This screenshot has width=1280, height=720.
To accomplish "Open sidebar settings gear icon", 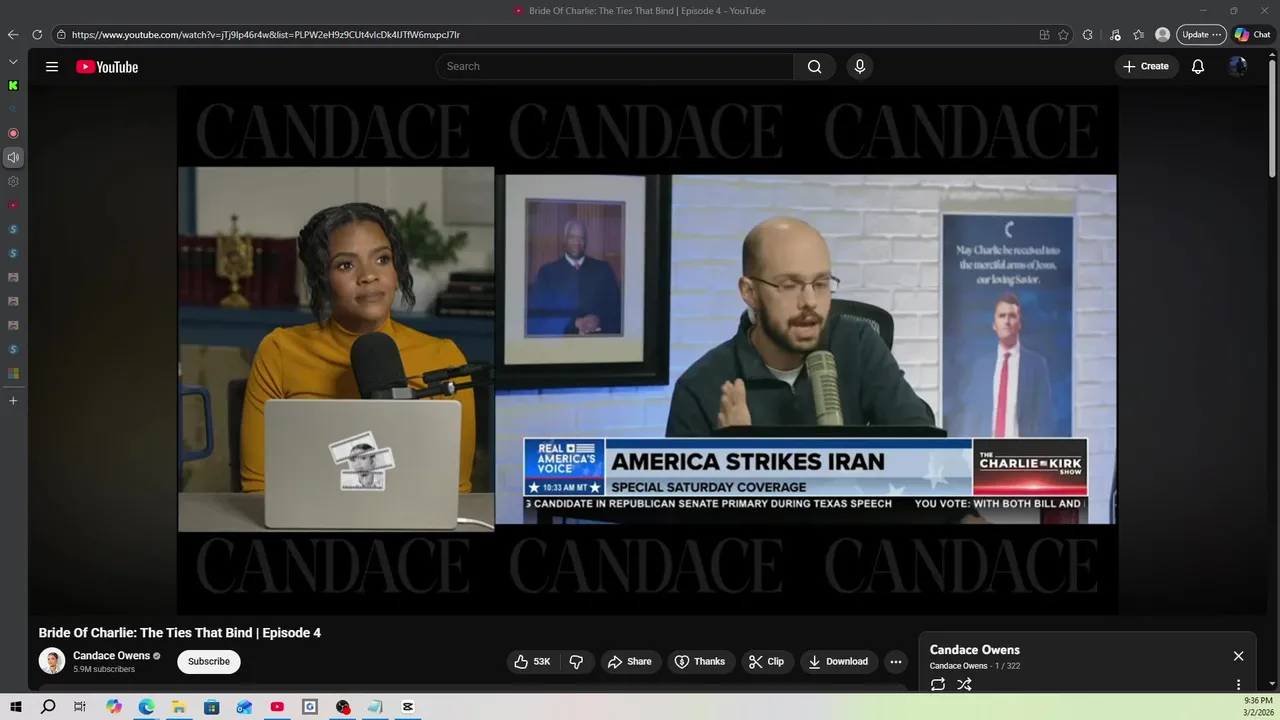I will pos(13,181).
